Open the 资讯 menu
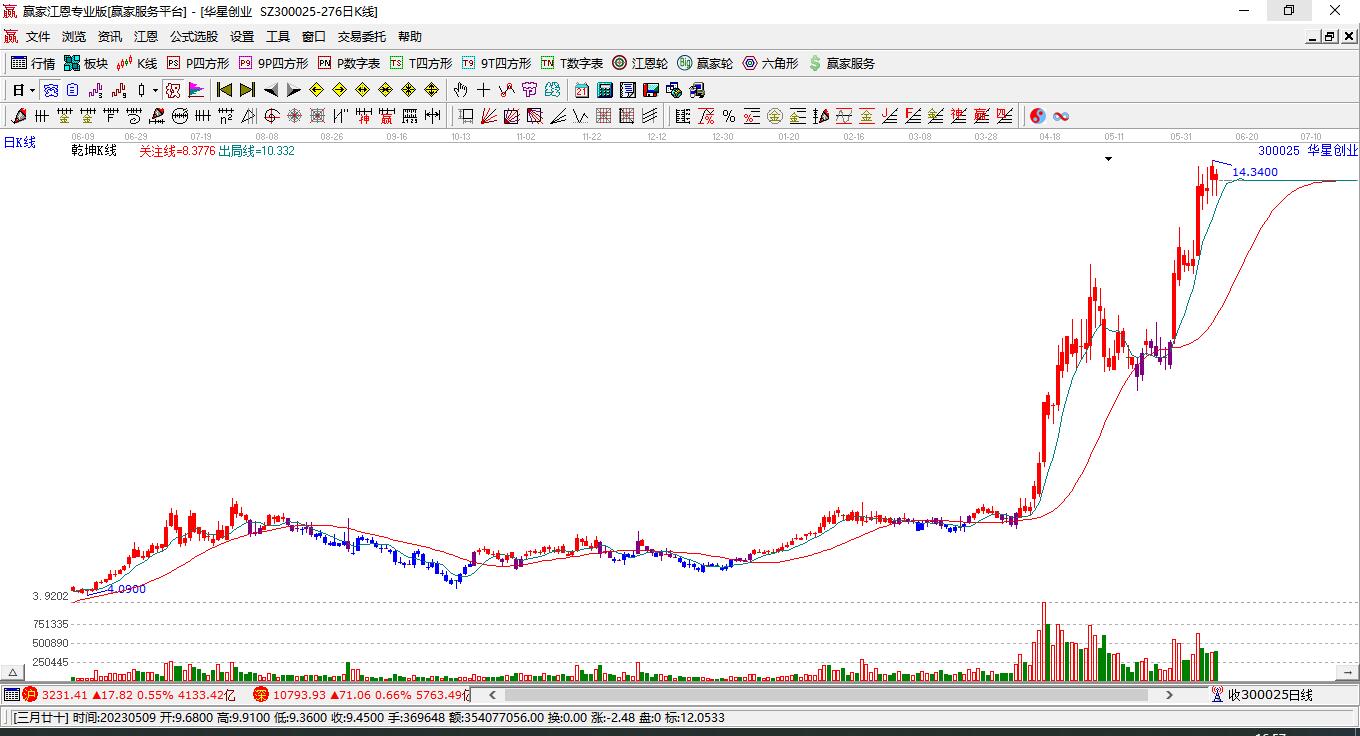 (110, 37)
